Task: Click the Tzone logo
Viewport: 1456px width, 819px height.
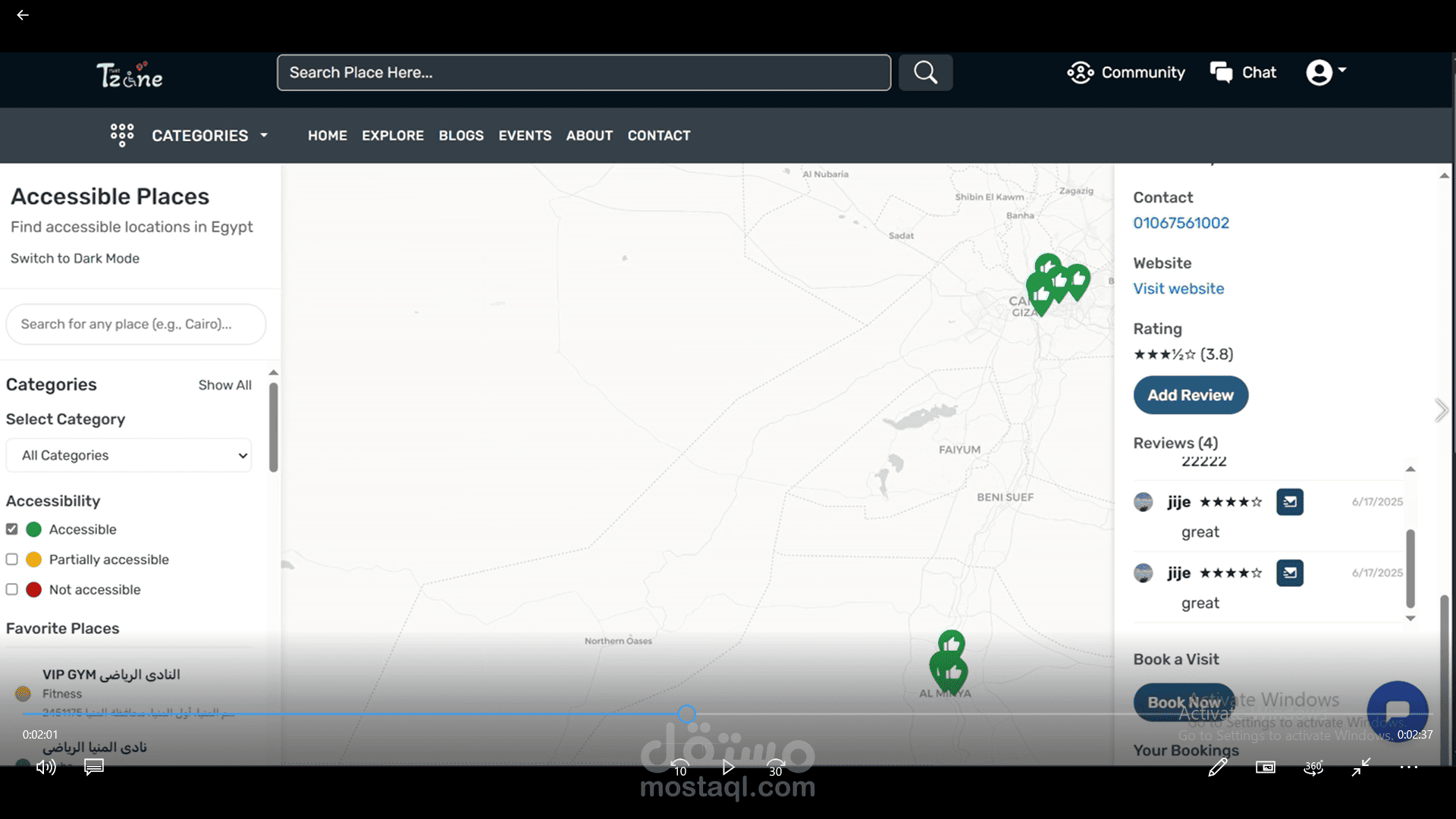Action: click(x=130, y=75)
